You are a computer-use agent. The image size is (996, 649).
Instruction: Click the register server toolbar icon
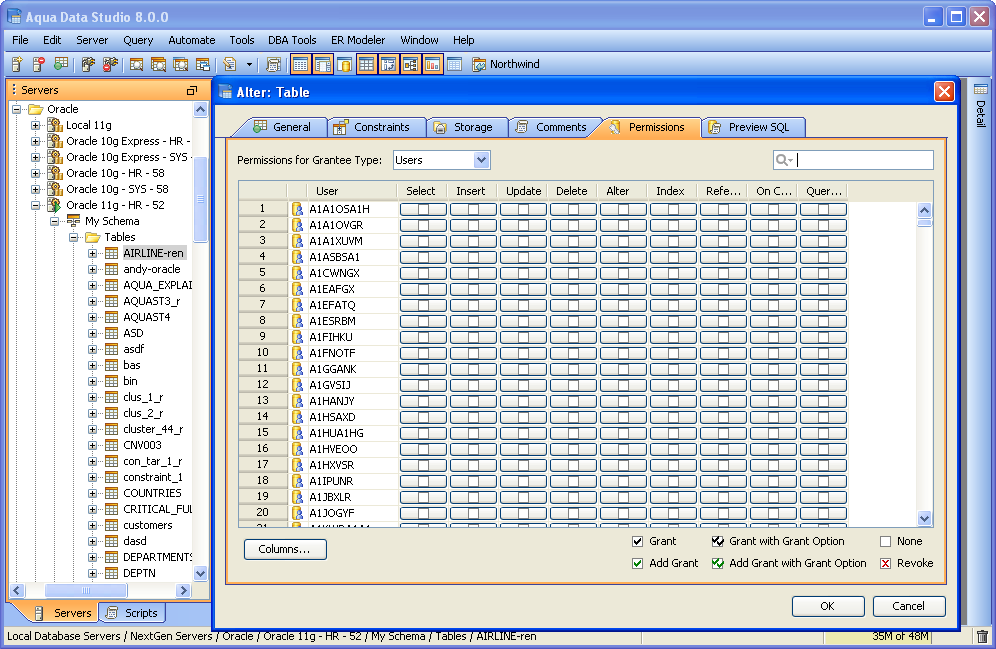(x=17, y=64)
